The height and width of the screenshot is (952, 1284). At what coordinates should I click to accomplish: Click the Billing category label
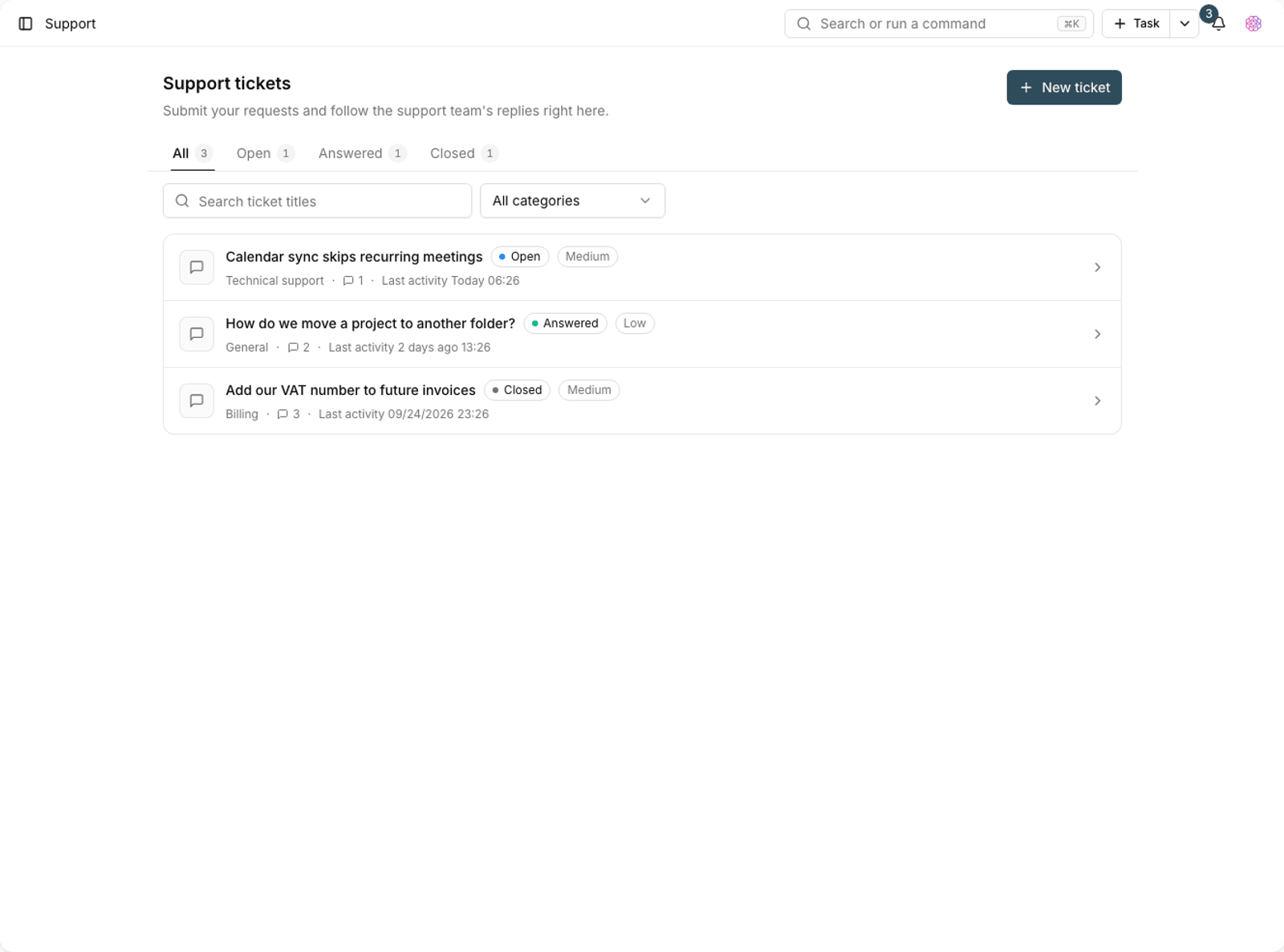coord(242,414)
